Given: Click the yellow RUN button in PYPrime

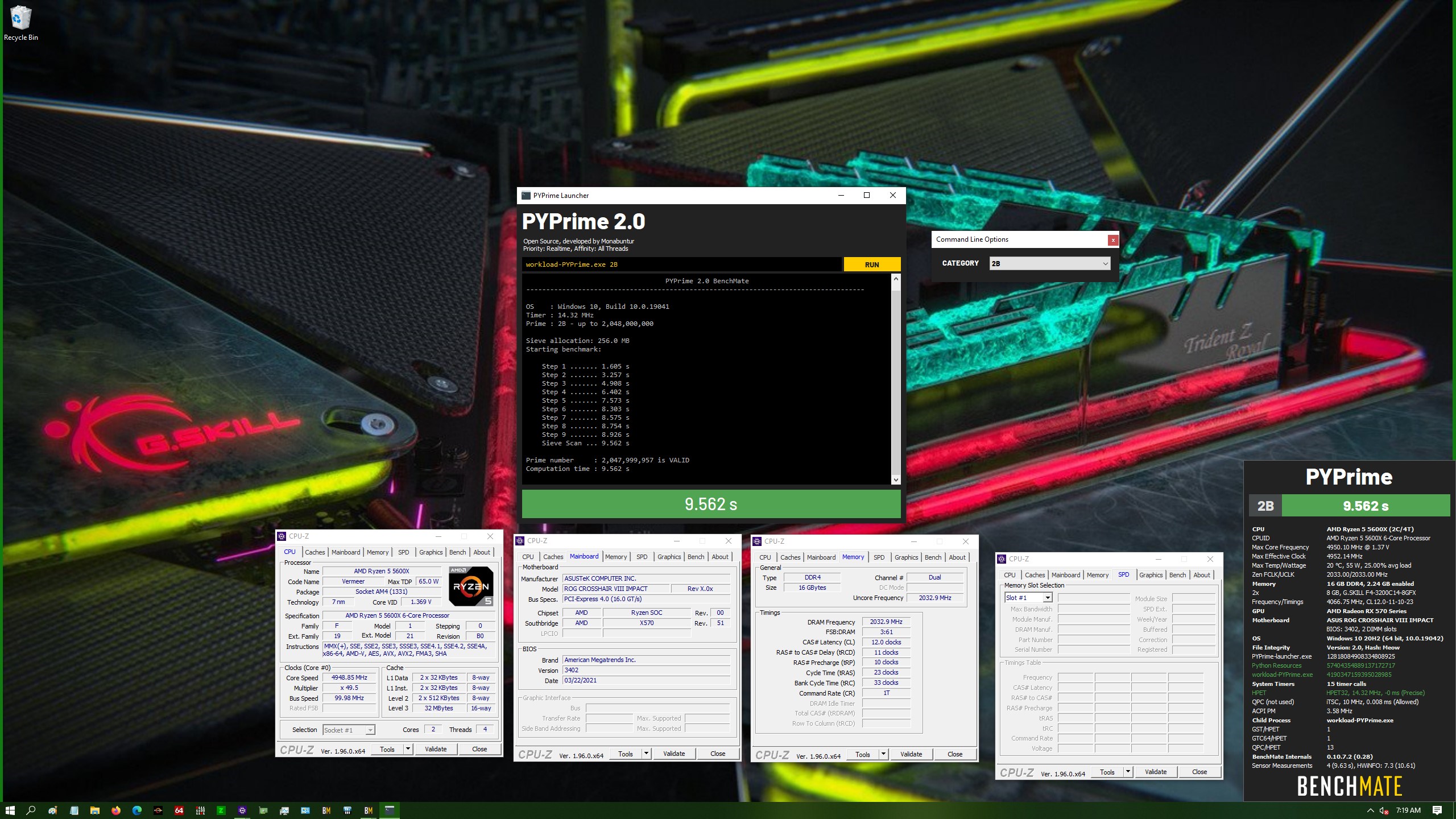Looking at the screenshot, I should point(872,264).
